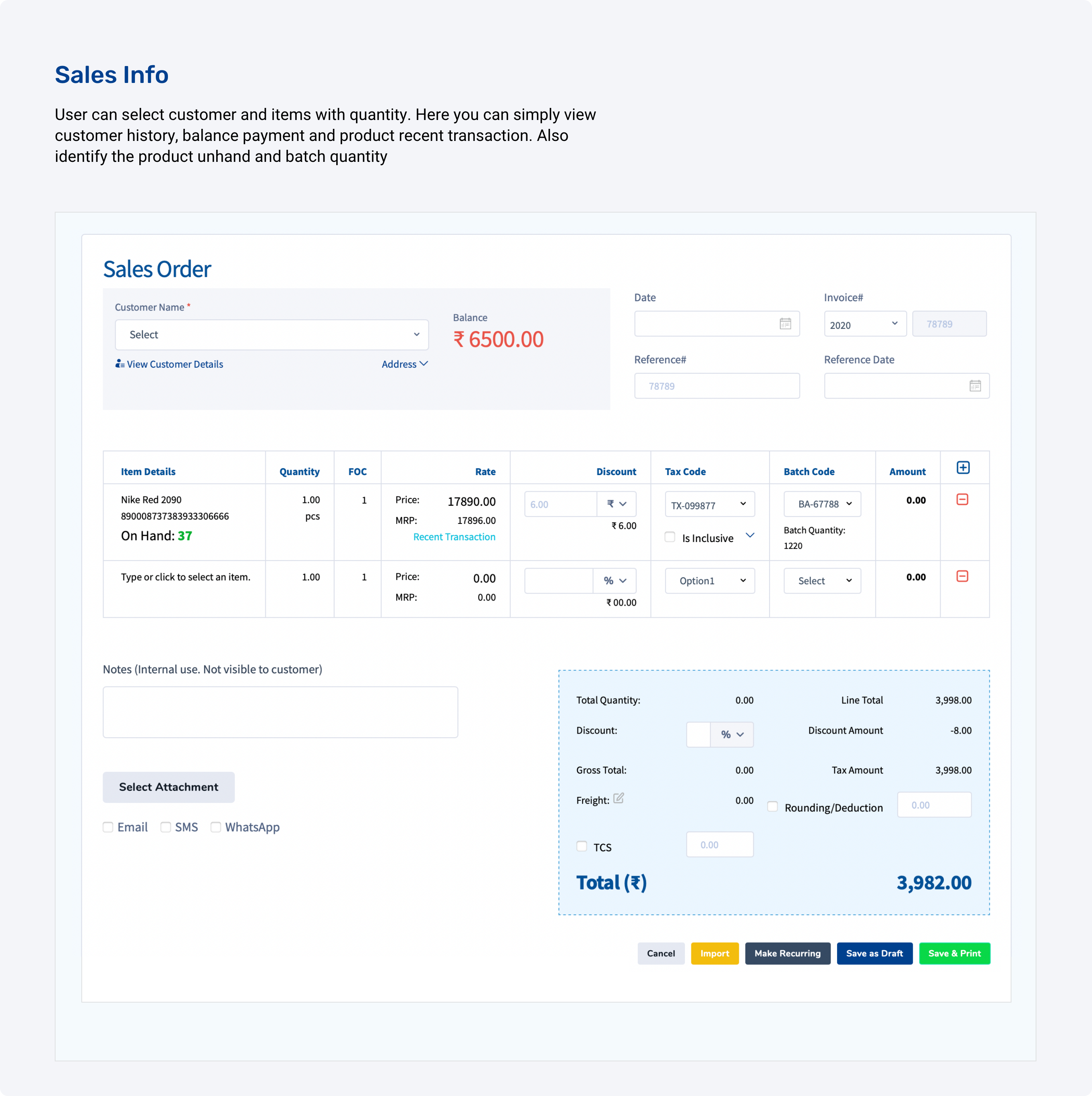Click the Freight edit pencil icon
Viewport: 1092px width, 1096px height.
[x=618, y=798]
